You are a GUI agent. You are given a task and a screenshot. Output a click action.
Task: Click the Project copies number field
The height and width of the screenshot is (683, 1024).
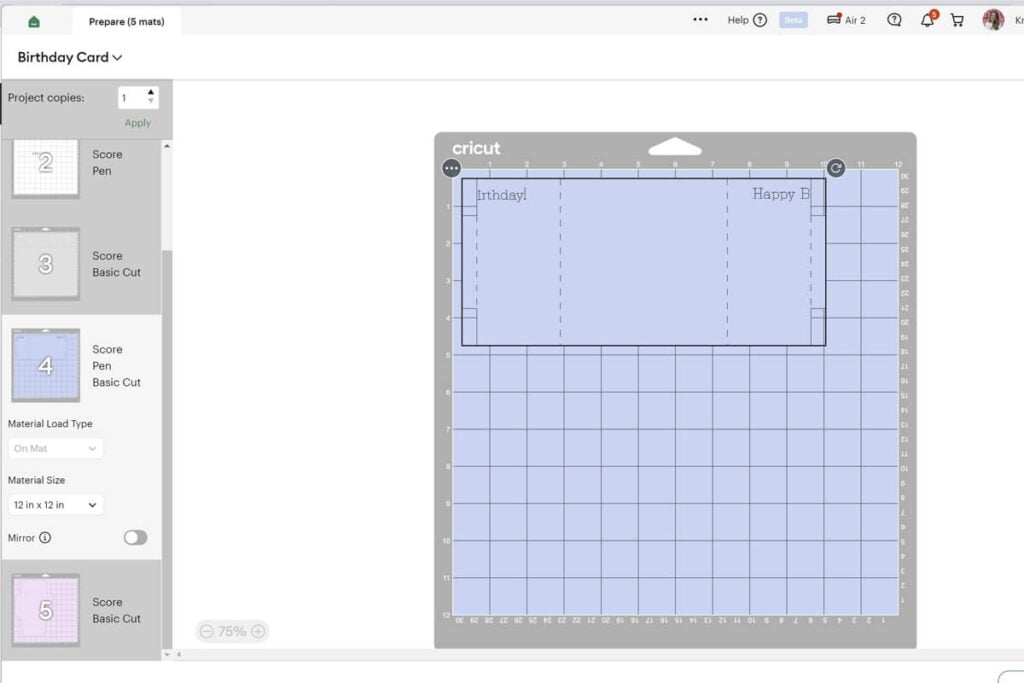(x=130, y=97)
